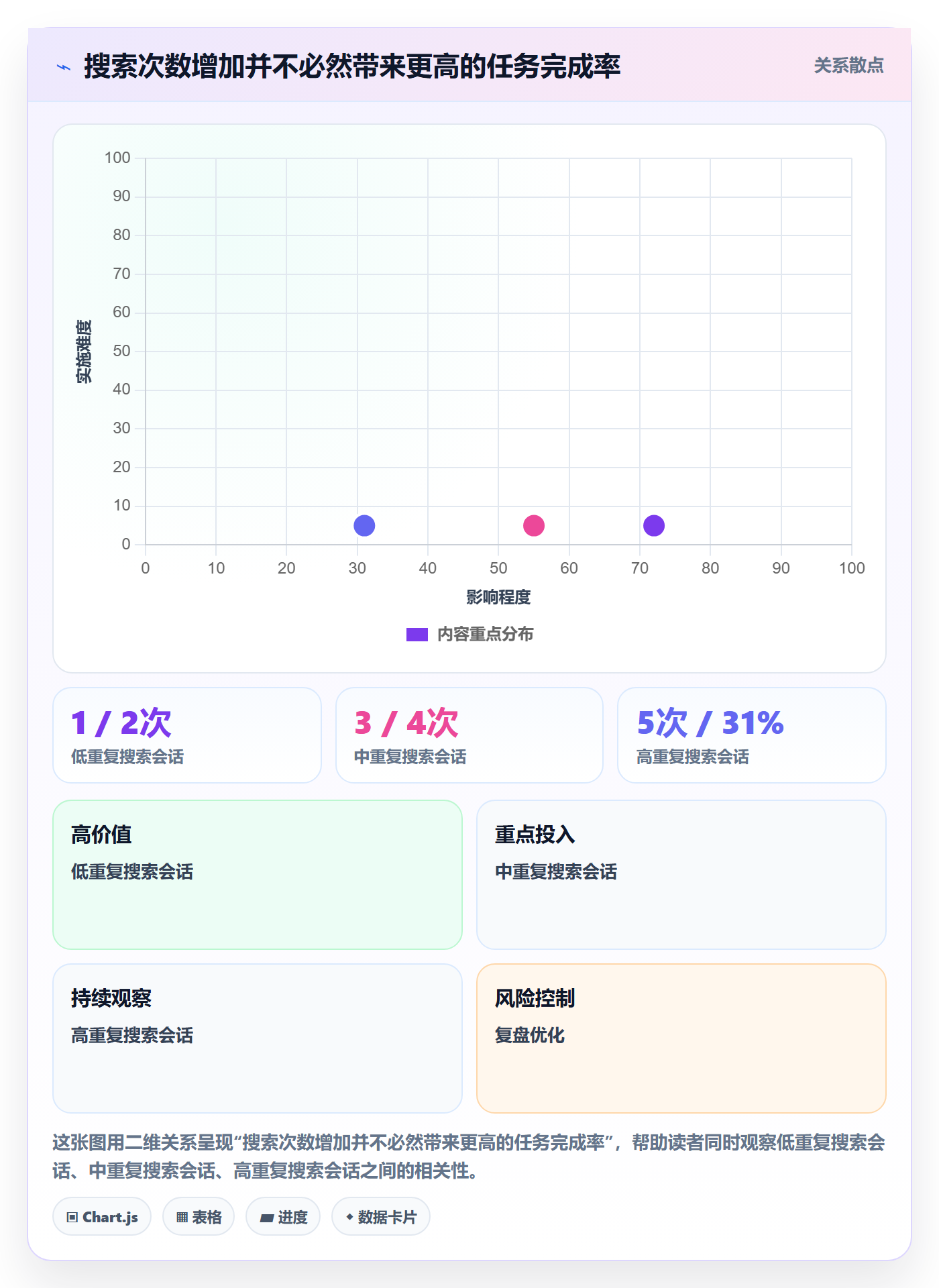Click 复盘优化 text in 风险控制 card
The height and width of the screenshot is (1288, 939).
[530, 1035]
